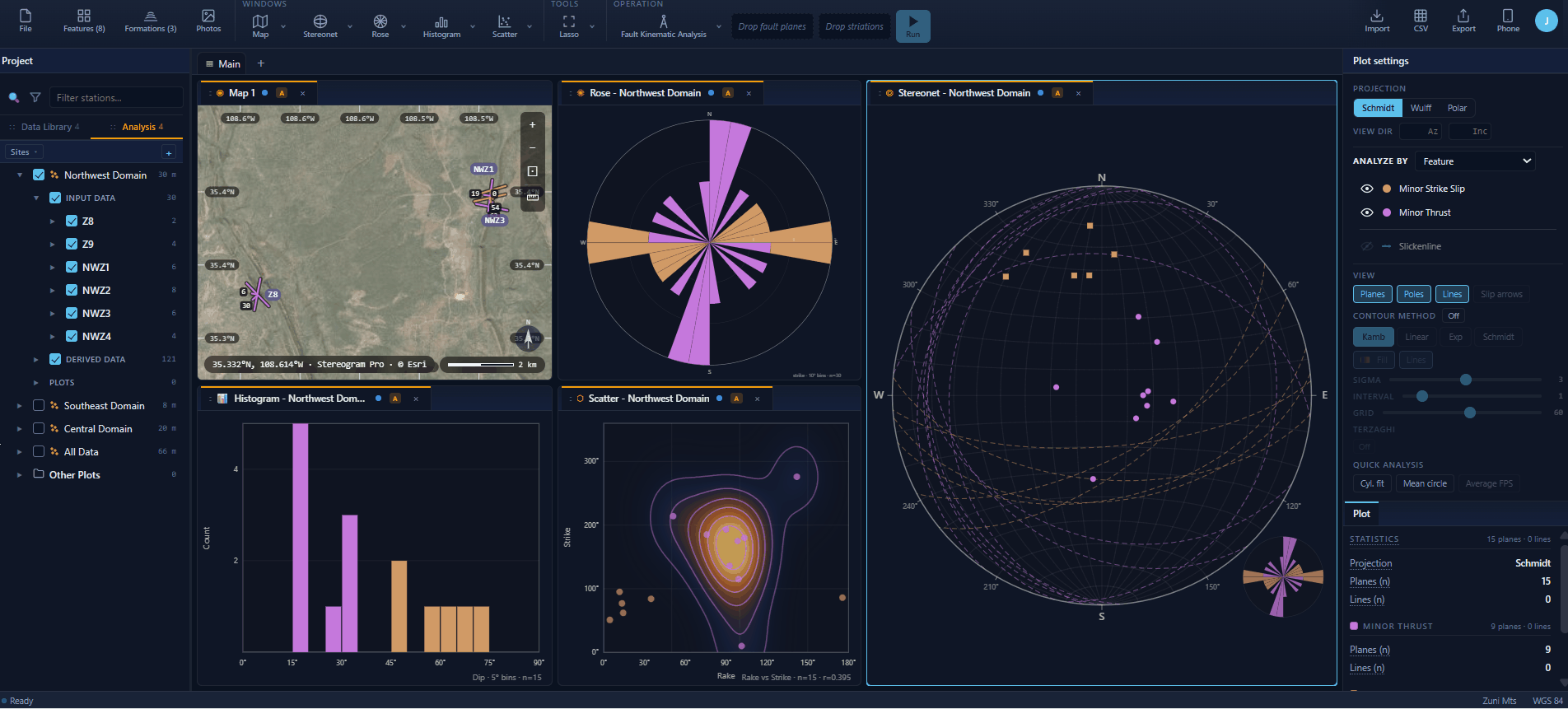Open the Analyze By Feature dropdown
The height and width of the screenshot is (709, 1568).
(x=1477, y=161)
